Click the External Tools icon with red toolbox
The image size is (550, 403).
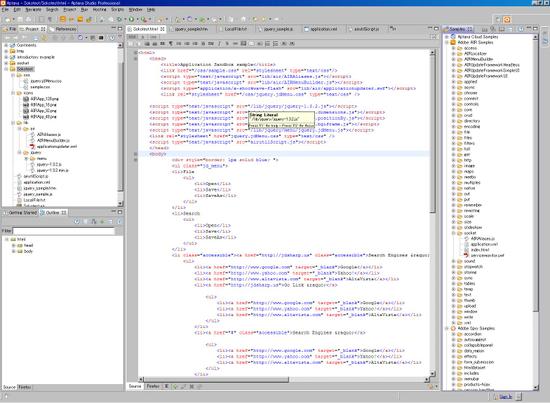[143, 20]
